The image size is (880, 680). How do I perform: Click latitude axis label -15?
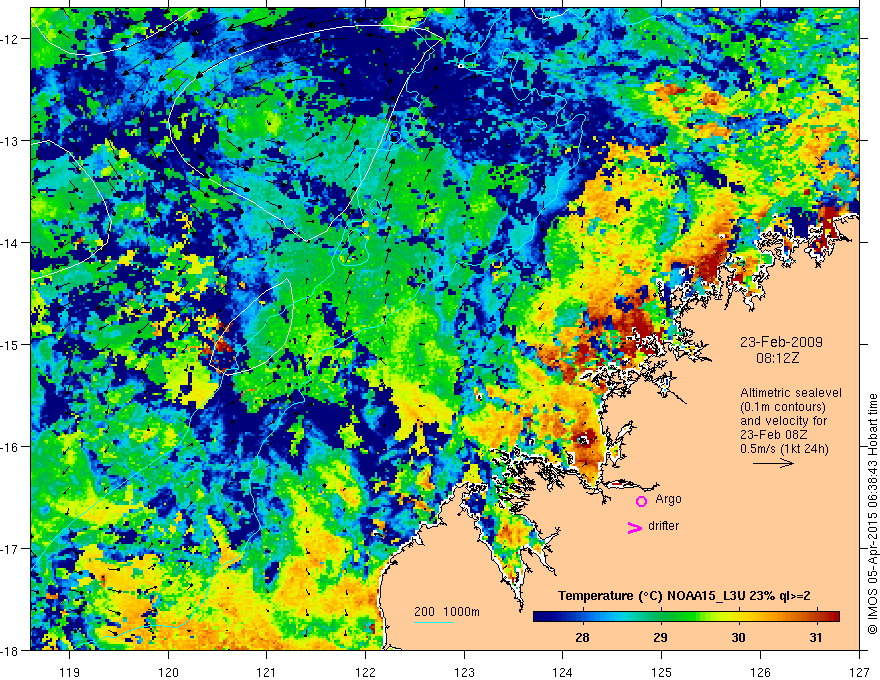click(x=10, y=344)
